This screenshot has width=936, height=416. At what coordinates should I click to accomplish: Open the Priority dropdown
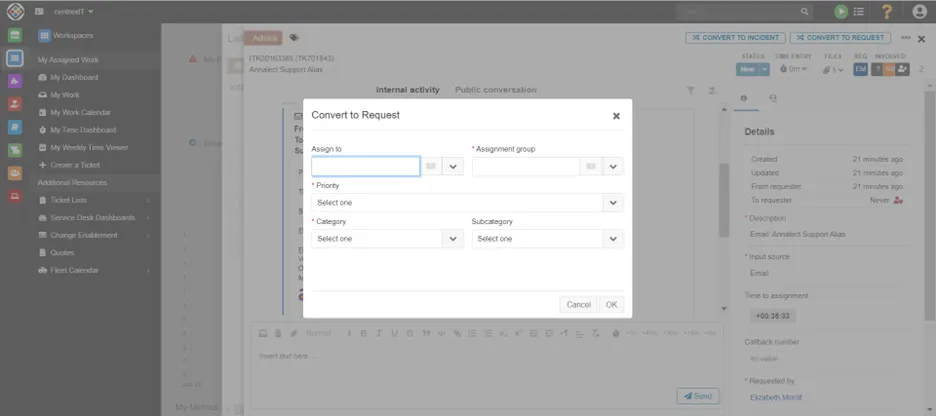467,203
